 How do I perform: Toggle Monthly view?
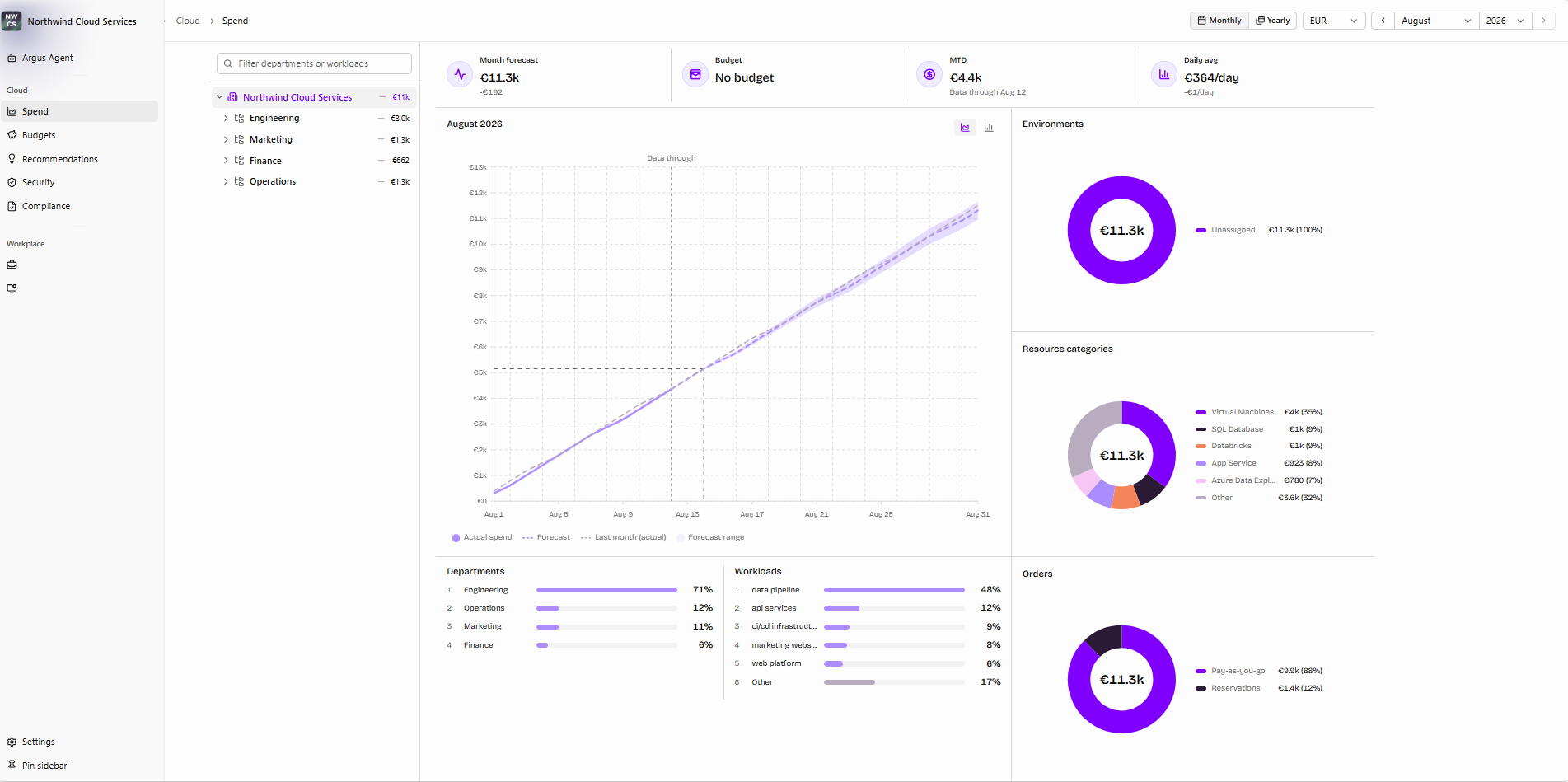(x=1219, y=21)
